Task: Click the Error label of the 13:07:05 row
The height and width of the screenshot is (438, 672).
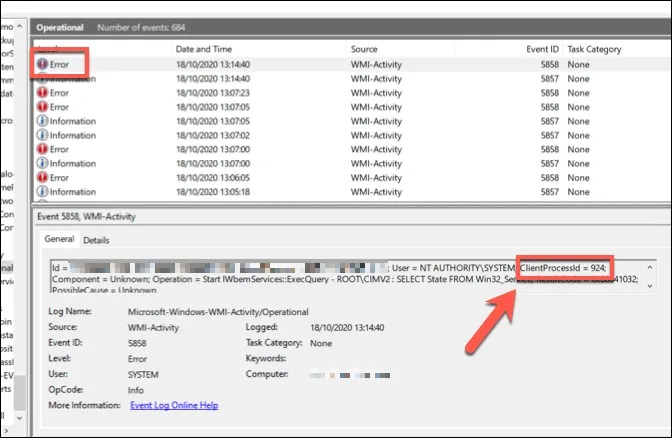Action: (x=59, y=107)
